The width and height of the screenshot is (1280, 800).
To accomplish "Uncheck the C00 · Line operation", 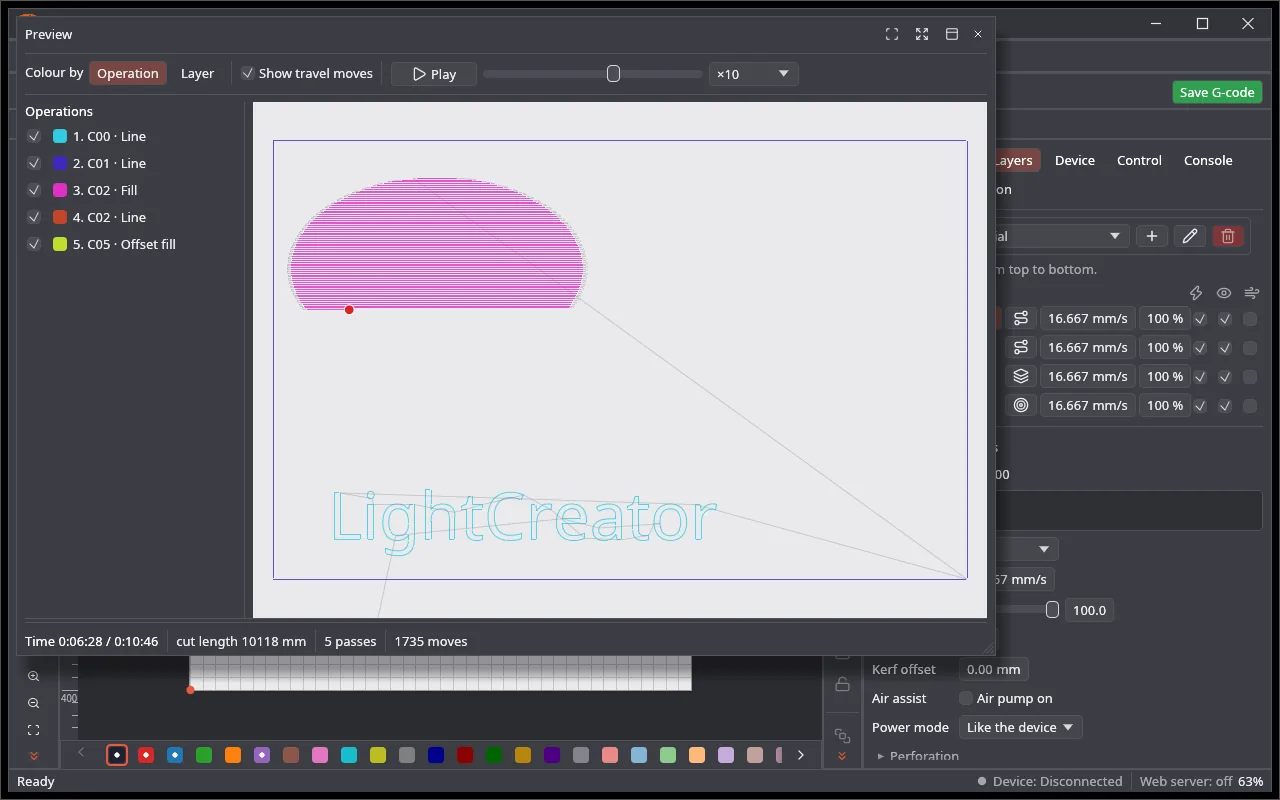I will click(34, 136).
